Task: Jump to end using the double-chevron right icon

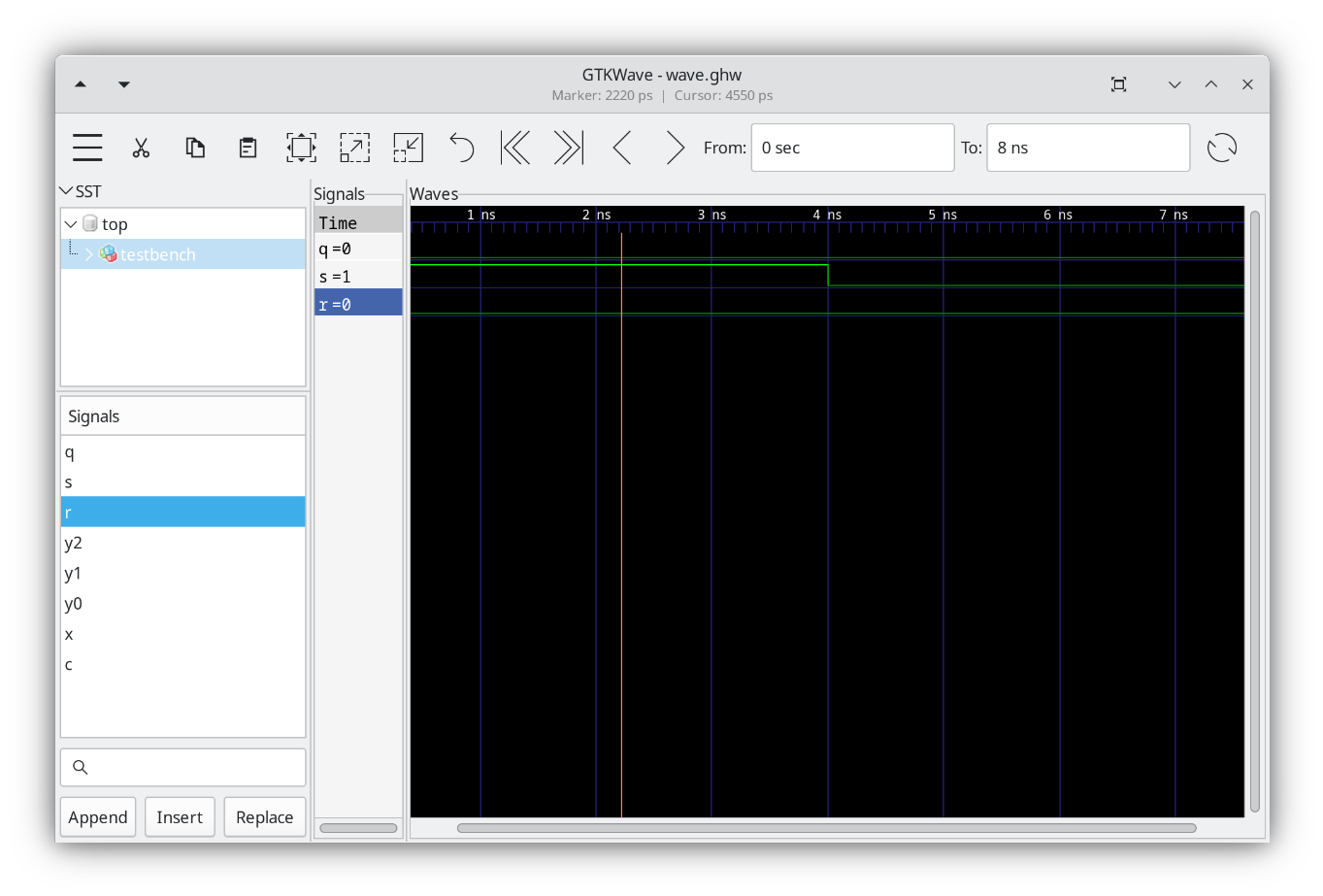Action: click(568, 148)
